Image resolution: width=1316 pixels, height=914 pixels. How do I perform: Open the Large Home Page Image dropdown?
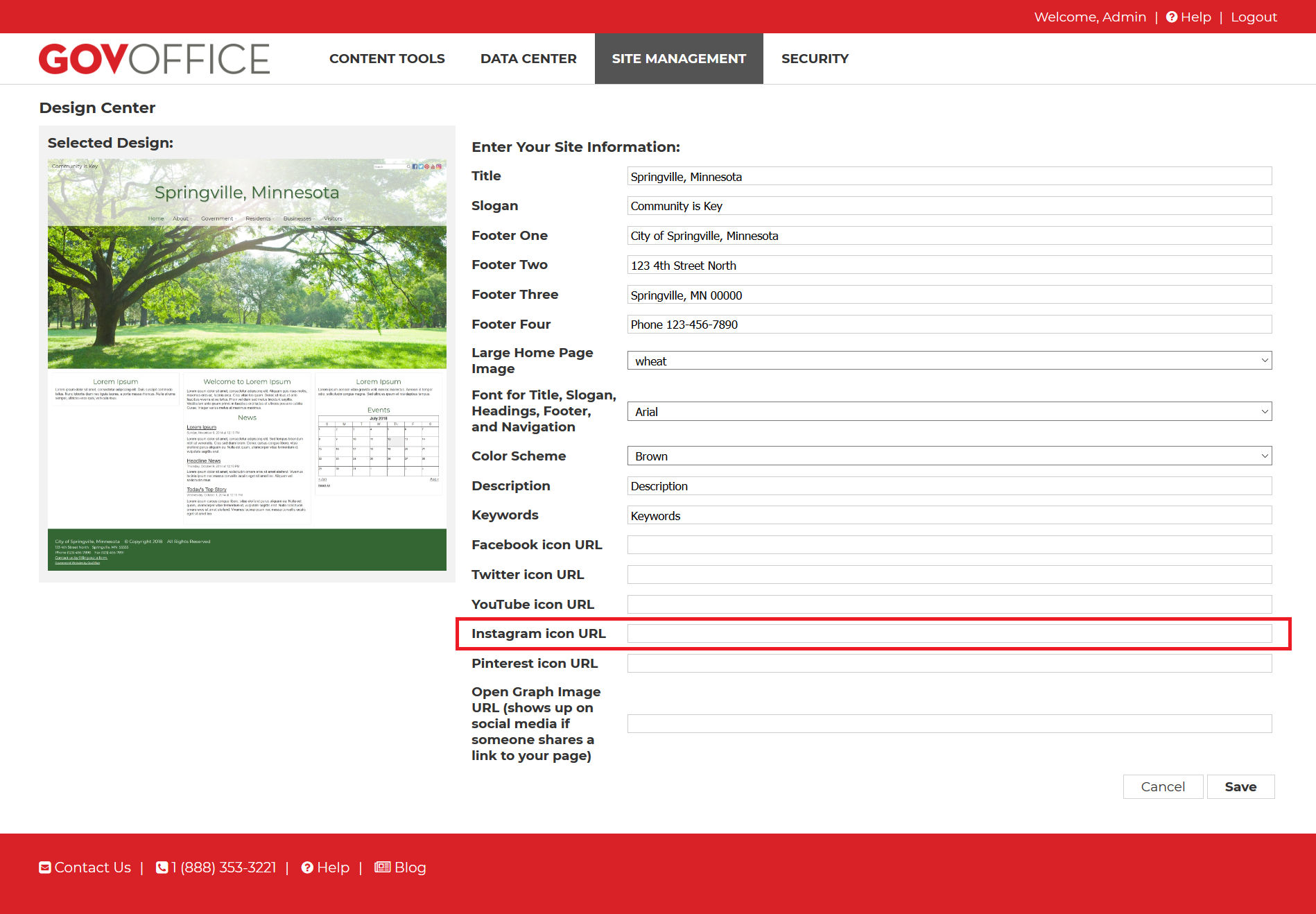(949, 361)
